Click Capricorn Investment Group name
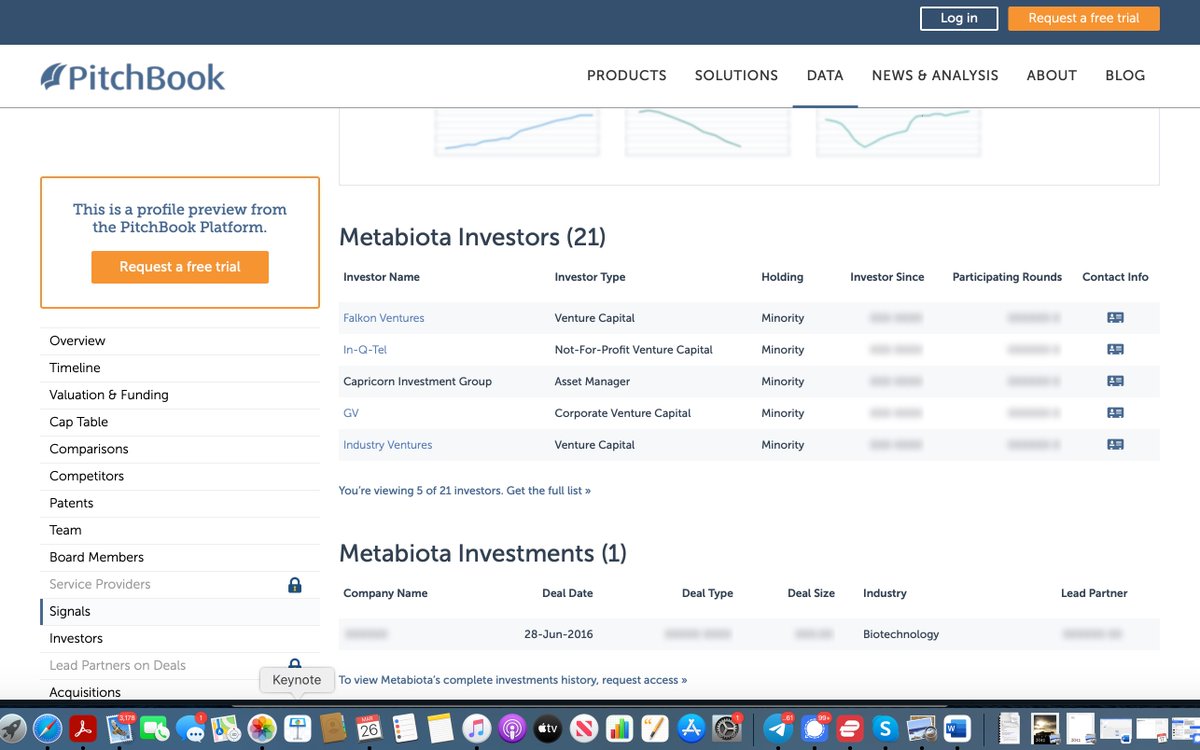Image resolution: width=1200 pixels, height=750 pixels. (x=417, y=381)
